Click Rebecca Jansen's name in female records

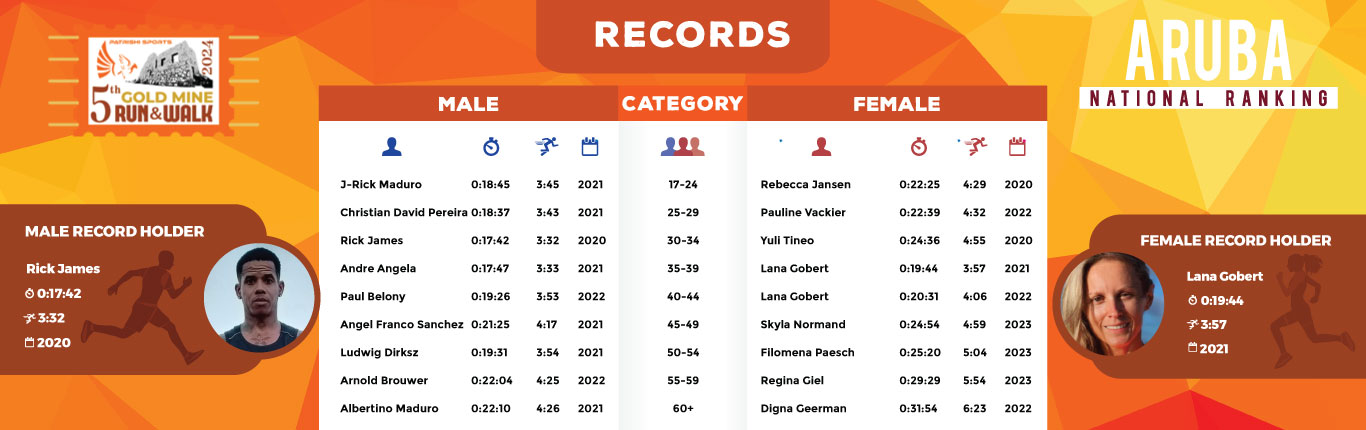coord(805,185)
